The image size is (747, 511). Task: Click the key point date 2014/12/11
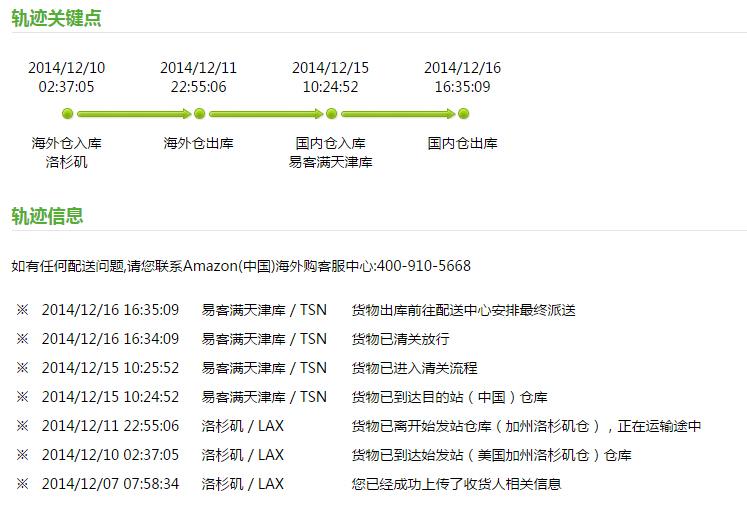click(199, 68)
